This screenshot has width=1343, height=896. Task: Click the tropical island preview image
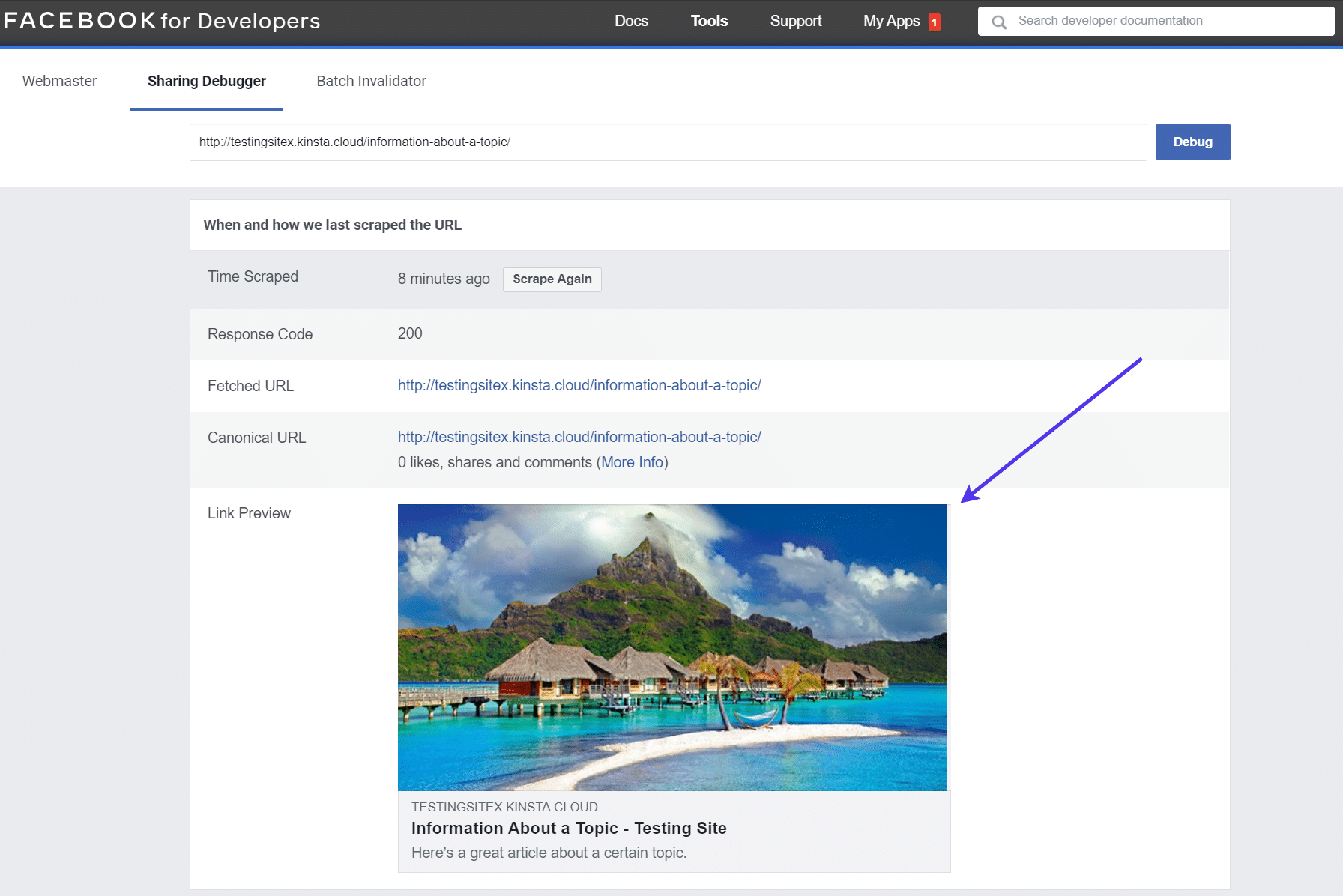pyautogui.click(x=672, y=647)
